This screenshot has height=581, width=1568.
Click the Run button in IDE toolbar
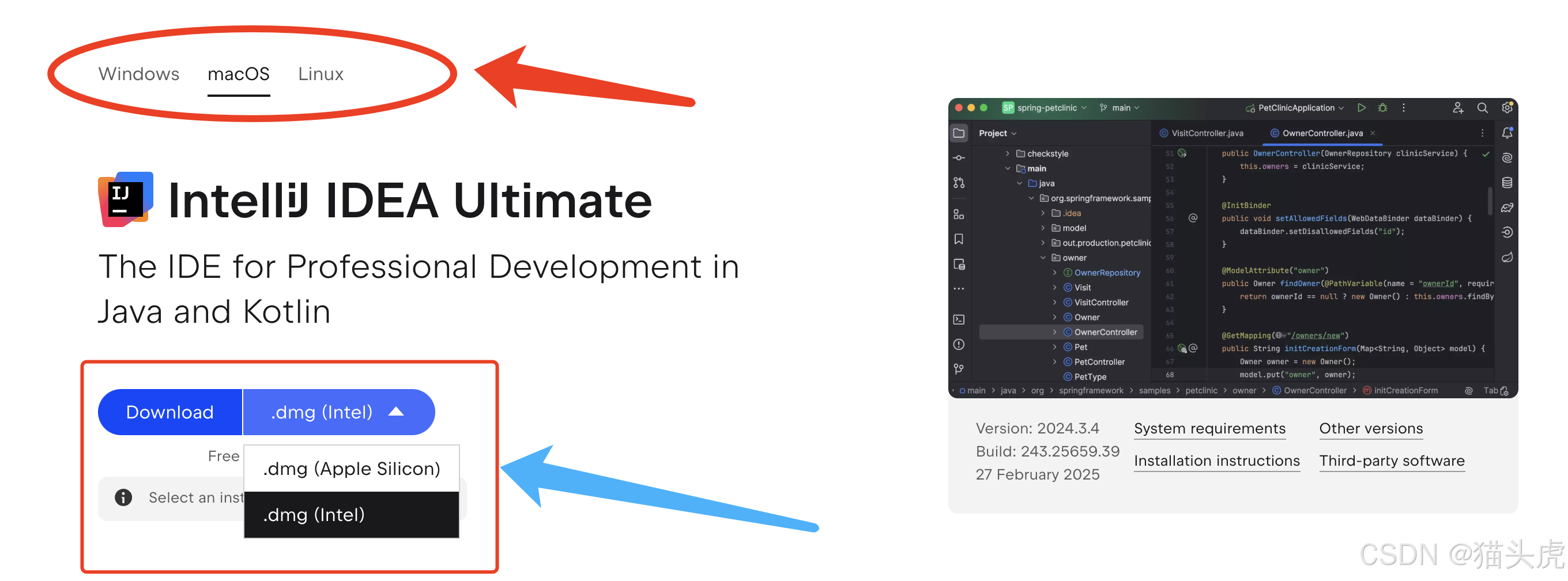pyautogui.click(x=1362, y=108)
